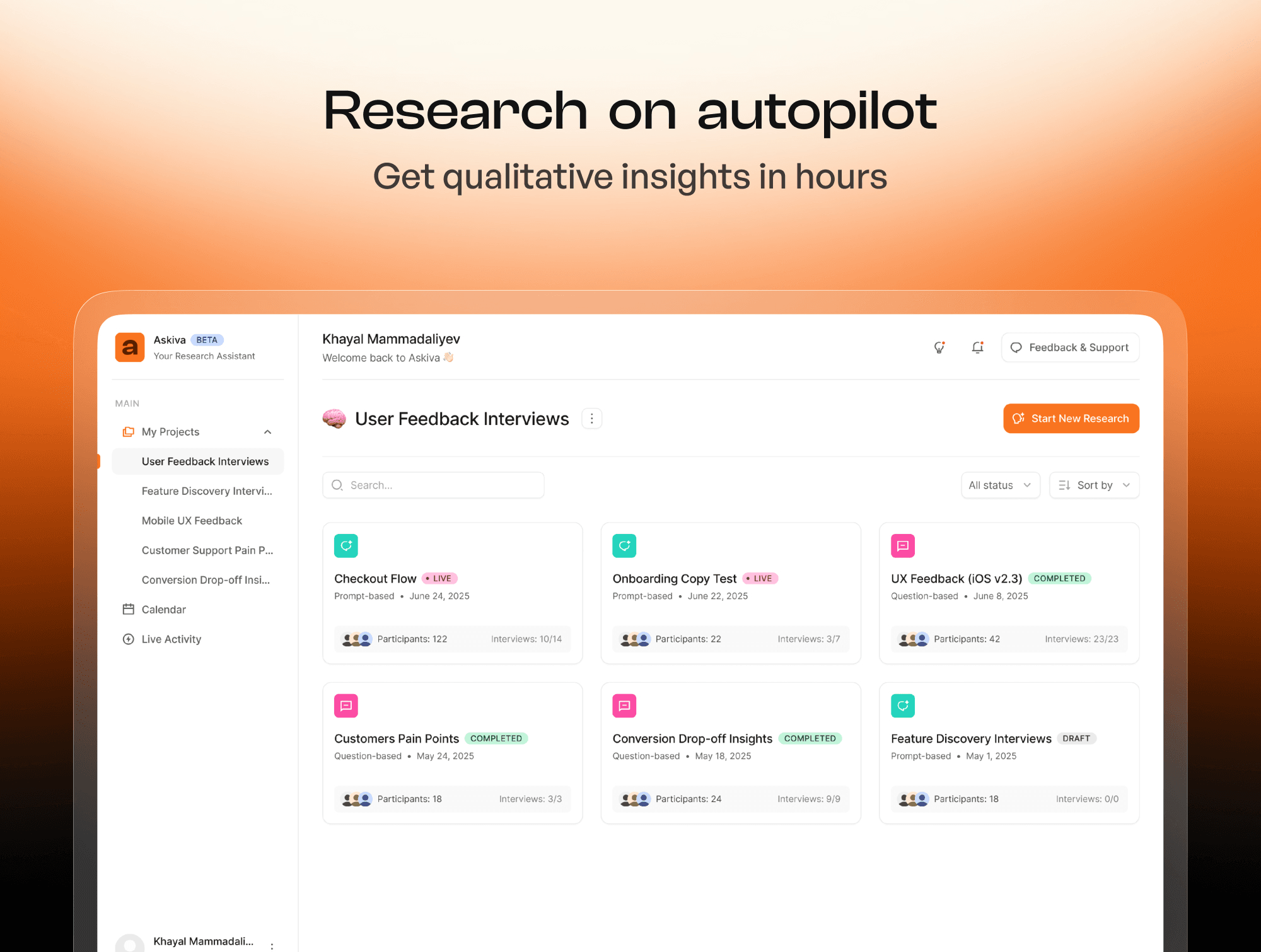
Task: Open the Conversion Drop-off Insights card
Action: tap(692, 739)
